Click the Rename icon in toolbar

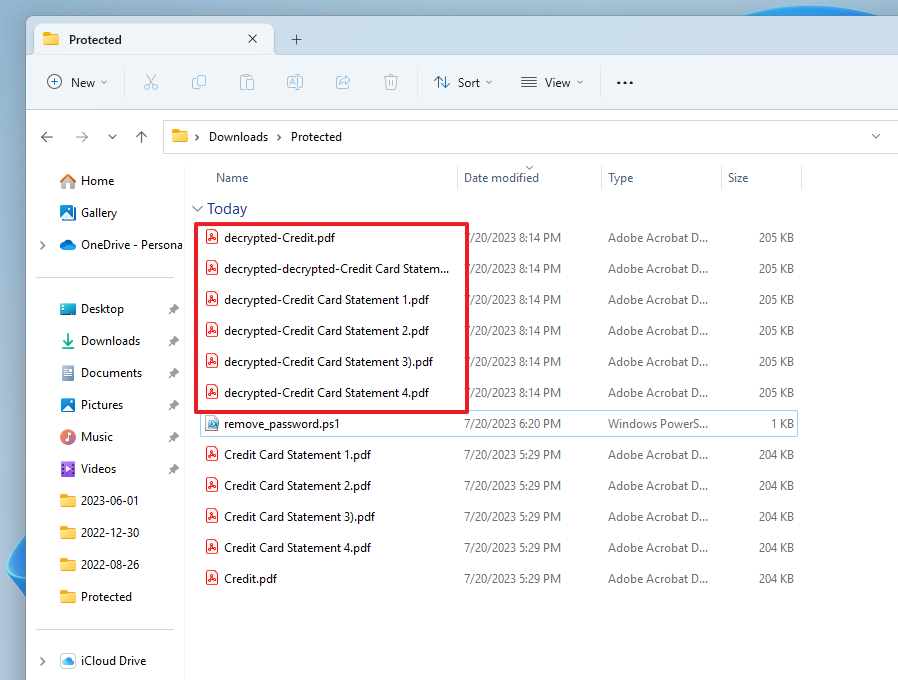coord(295,82)
